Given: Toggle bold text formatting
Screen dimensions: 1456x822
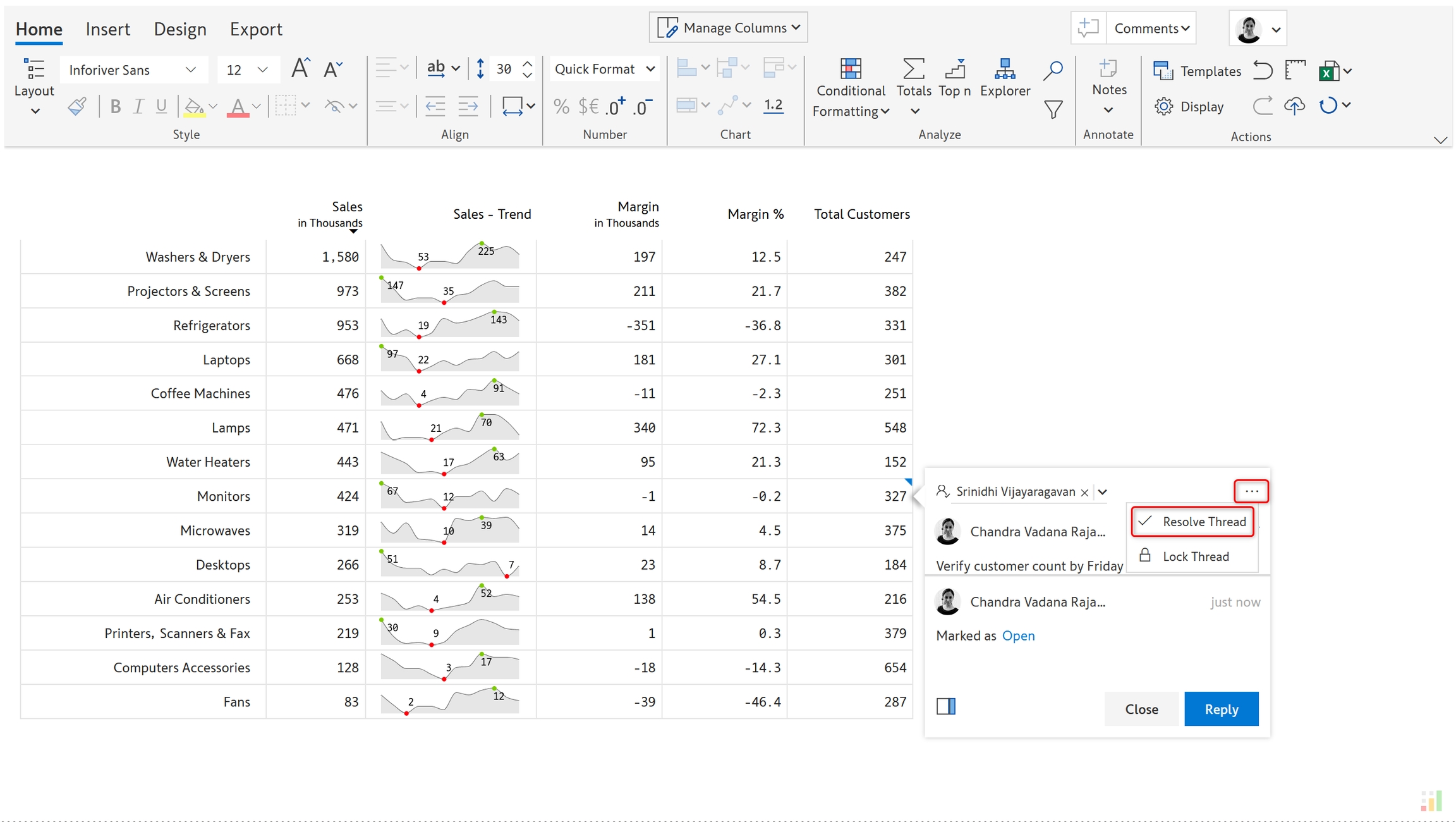Looking at the screenshot, I should (115, 106).
